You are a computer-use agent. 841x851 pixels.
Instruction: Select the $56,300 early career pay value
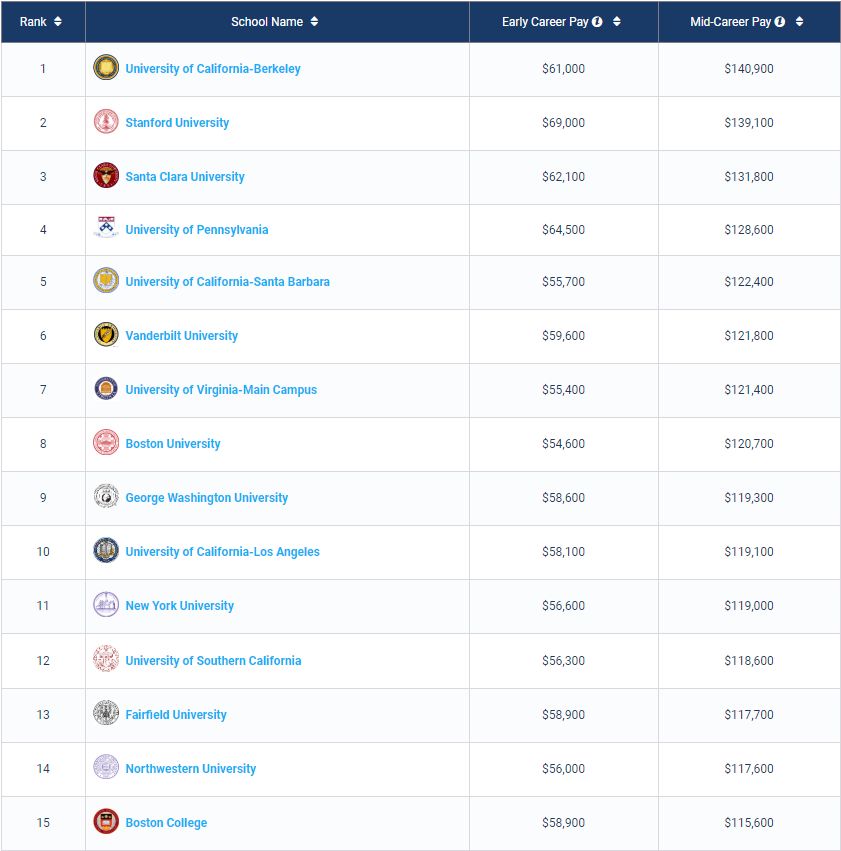563,661
